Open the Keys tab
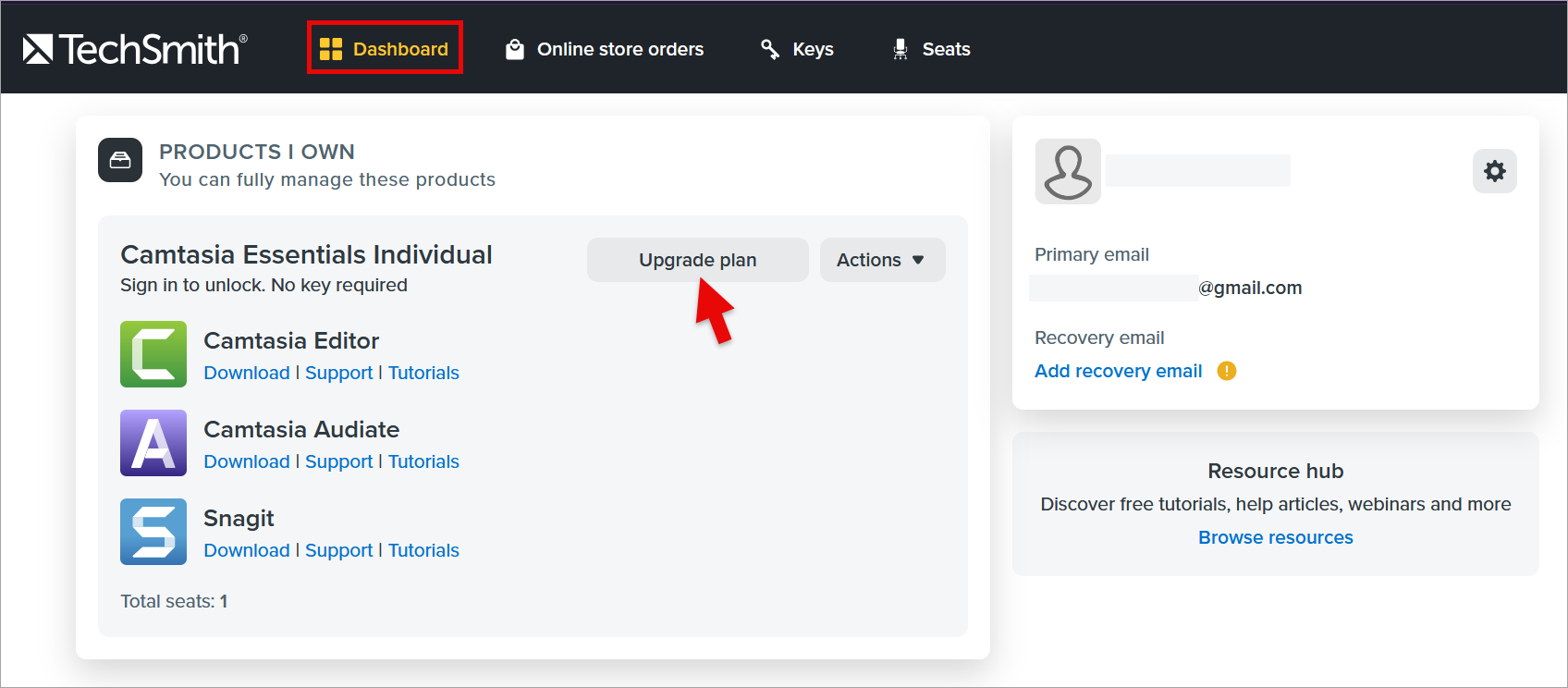The height and width of the screenshot is (688, 1568). (797, 49)
